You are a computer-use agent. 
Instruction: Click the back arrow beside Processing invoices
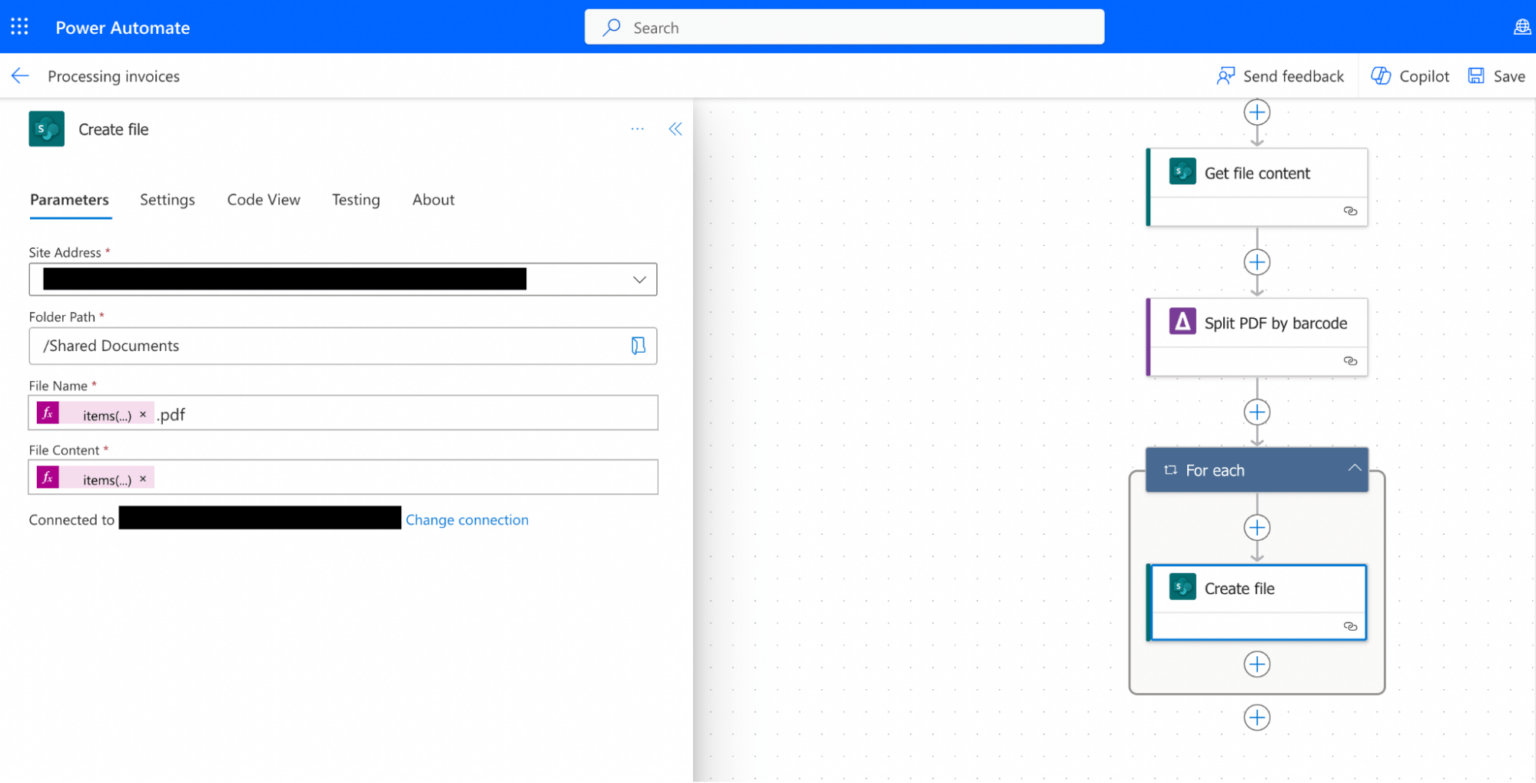(20, 76)
